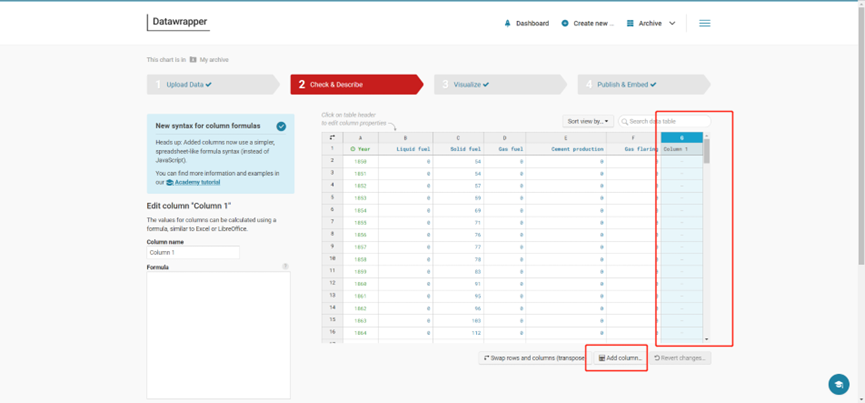Focus the Formula text area
This screenshot has height=403, width=865.
point(218,335)
